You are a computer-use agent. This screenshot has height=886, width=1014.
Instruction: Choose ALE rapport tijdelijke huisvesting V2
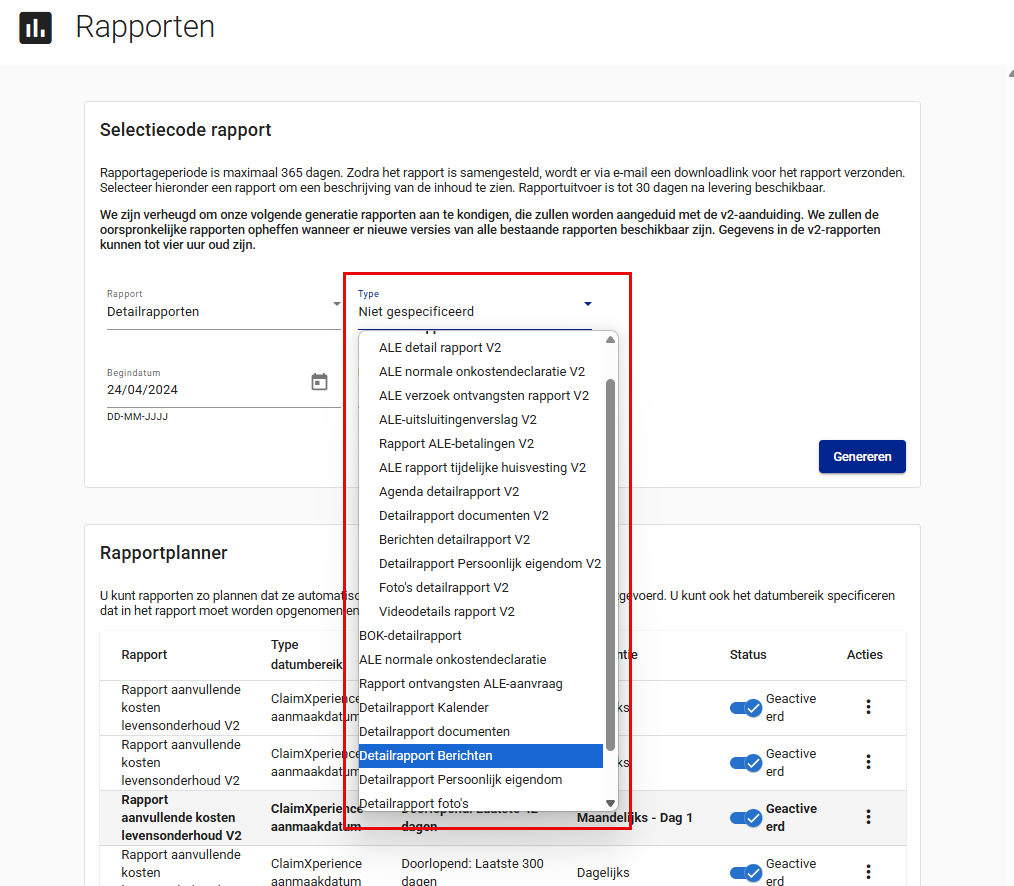coord(481,468)
